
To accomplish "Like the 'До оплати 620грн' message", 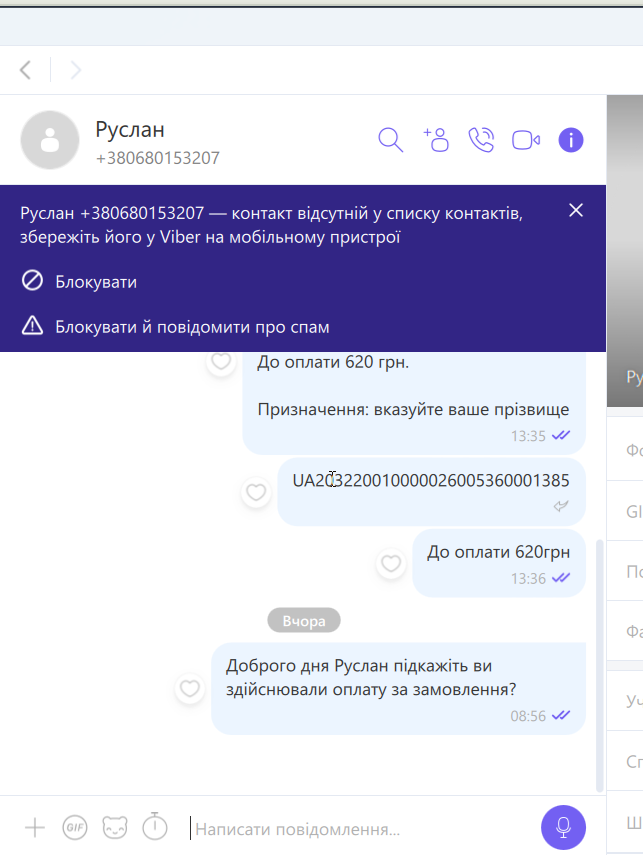I will pyautogui.click(x=391, y=563).
